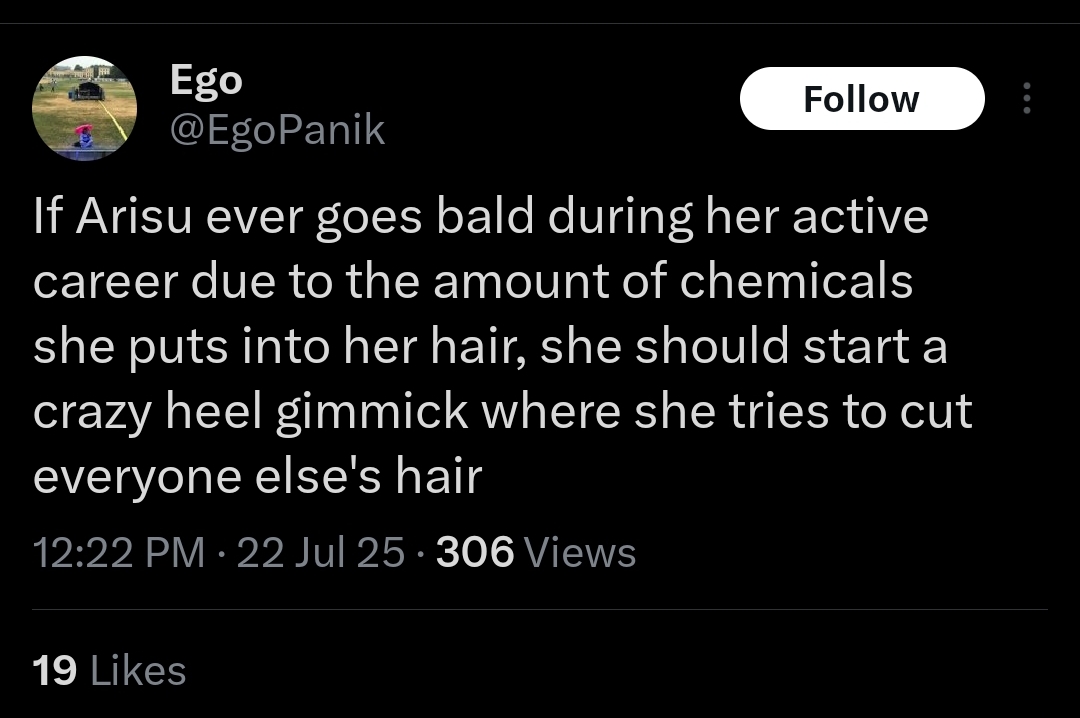Open the 12:22 PM timestamp link
The width and height of the screenshot is (1080, 718).
(119, 552)
